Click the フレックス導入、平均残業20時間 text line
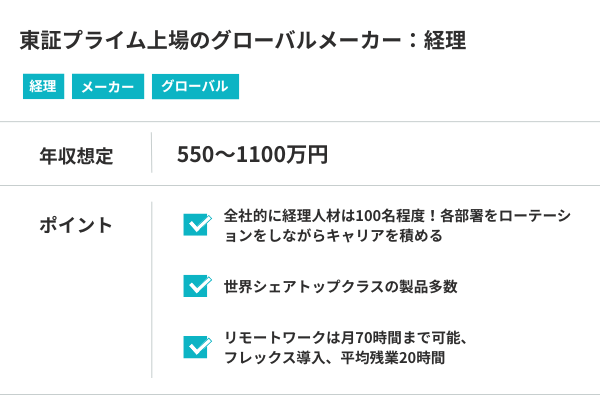This screenshot has height=420, width=600. (334, 357)
